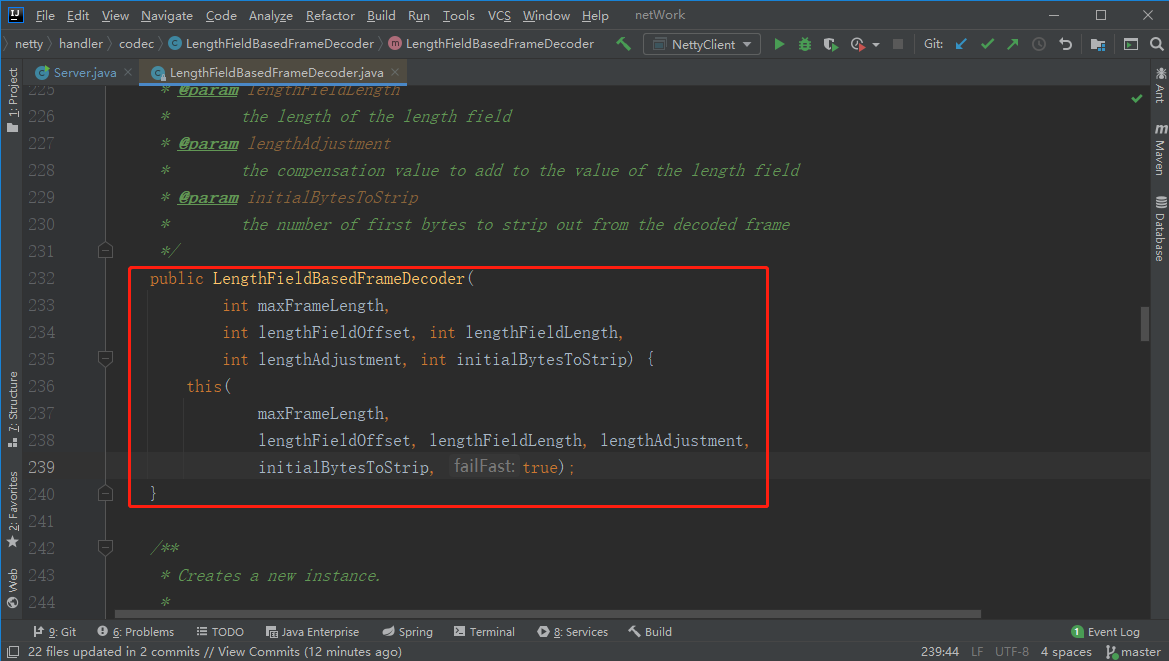This screenshot has height=661, width=1169.
Task: Show Git history clock icon
Action: 1039,44
